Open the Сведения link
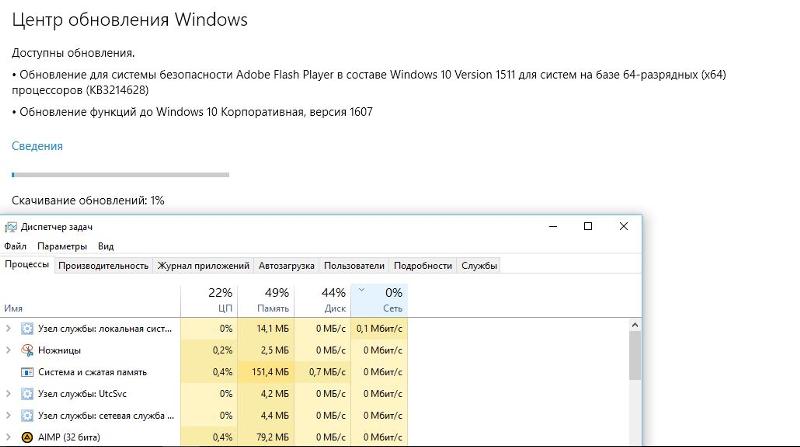800x447 pixels. coord(37,146)
